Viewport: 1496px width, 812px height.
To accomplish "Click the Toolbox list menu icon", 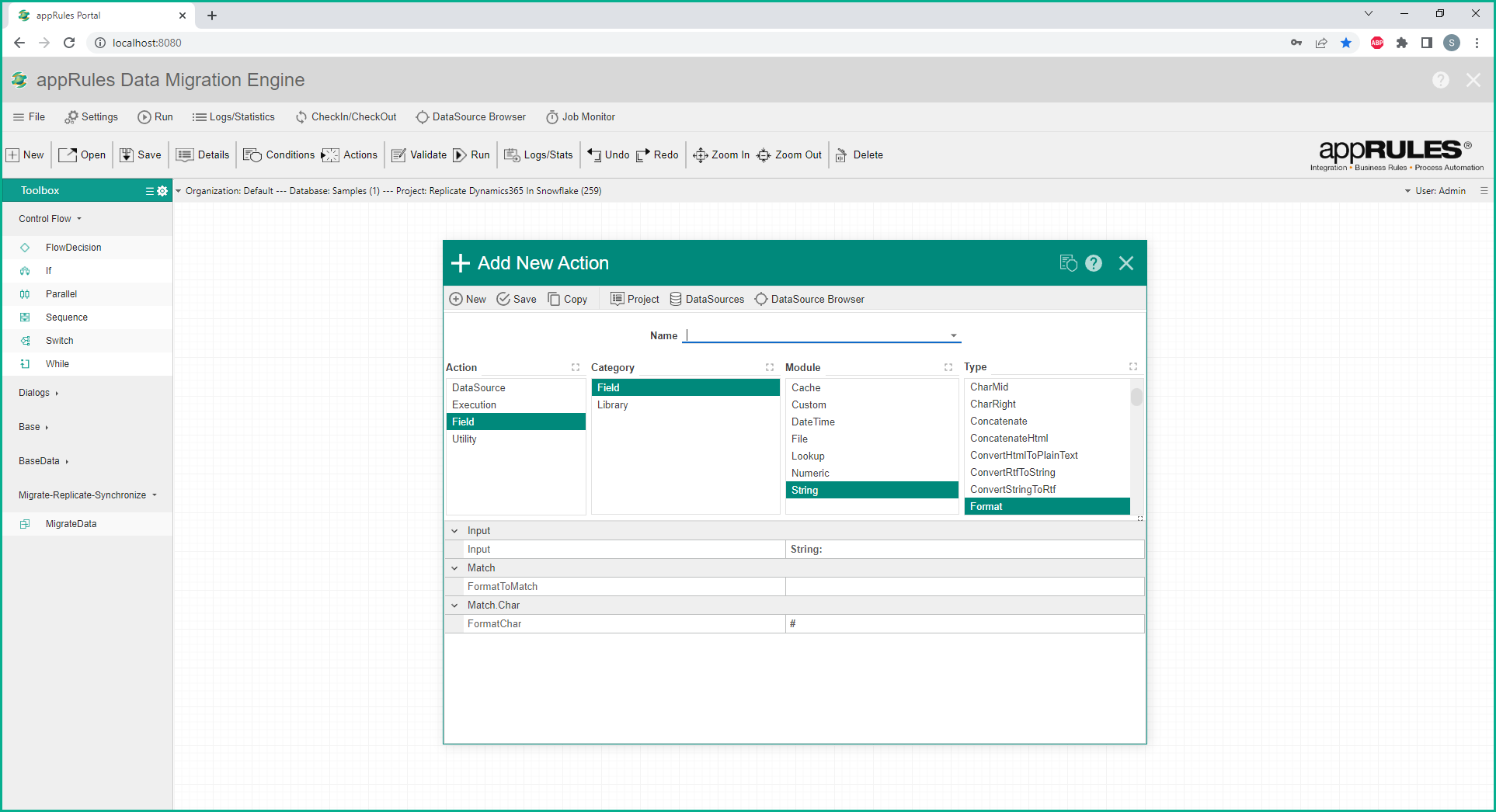I will click(150, 191).
